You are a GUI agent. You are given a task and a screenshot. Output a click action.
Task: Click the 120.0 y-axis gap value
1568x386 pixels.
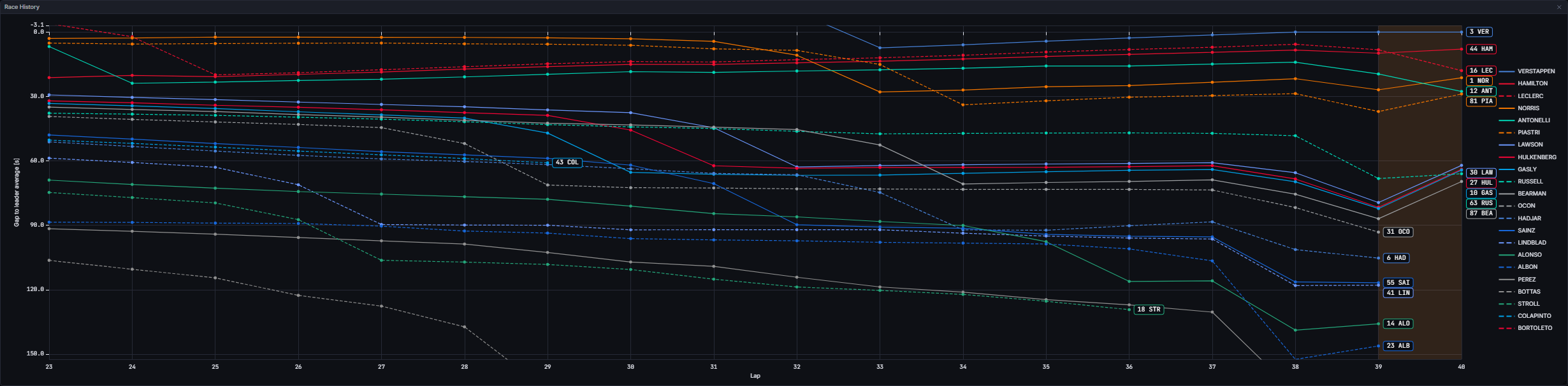pyautogui.click(x=36, y=289)
